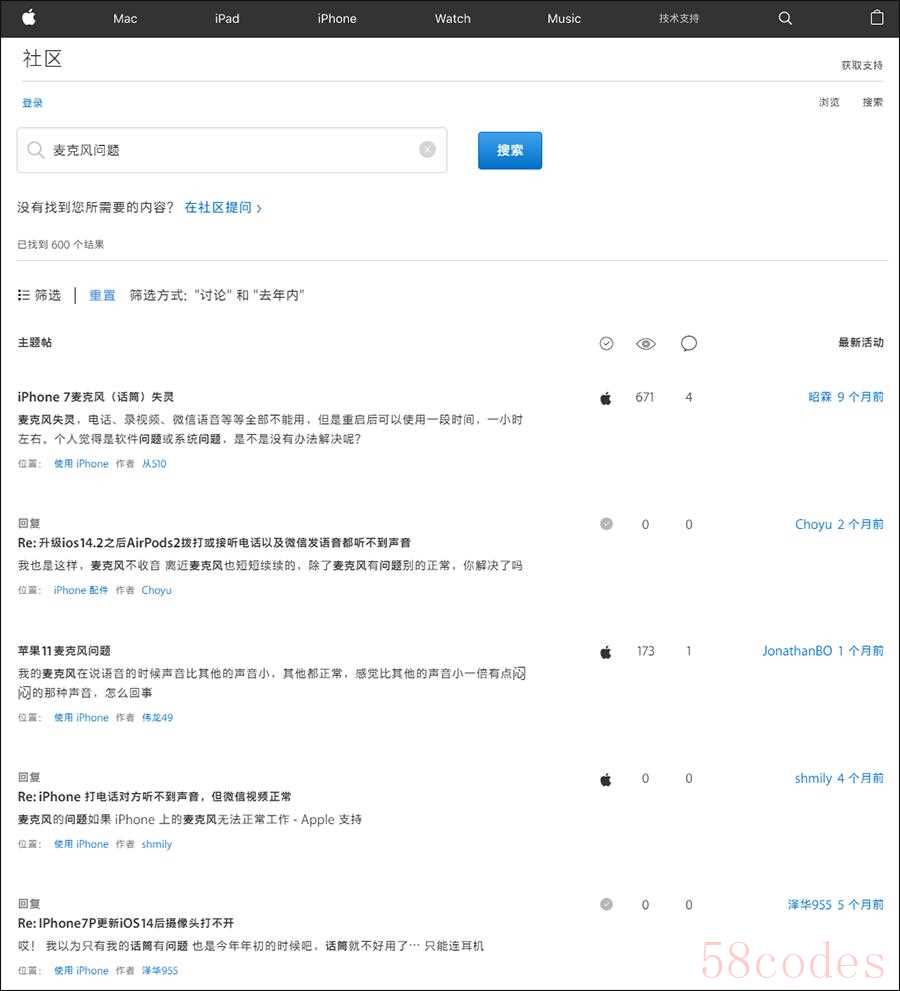The height and width of the screenshot is (991, 900).
Task: Click the latest activity link shmily 4 个月前
Action: tap(839, 778)
